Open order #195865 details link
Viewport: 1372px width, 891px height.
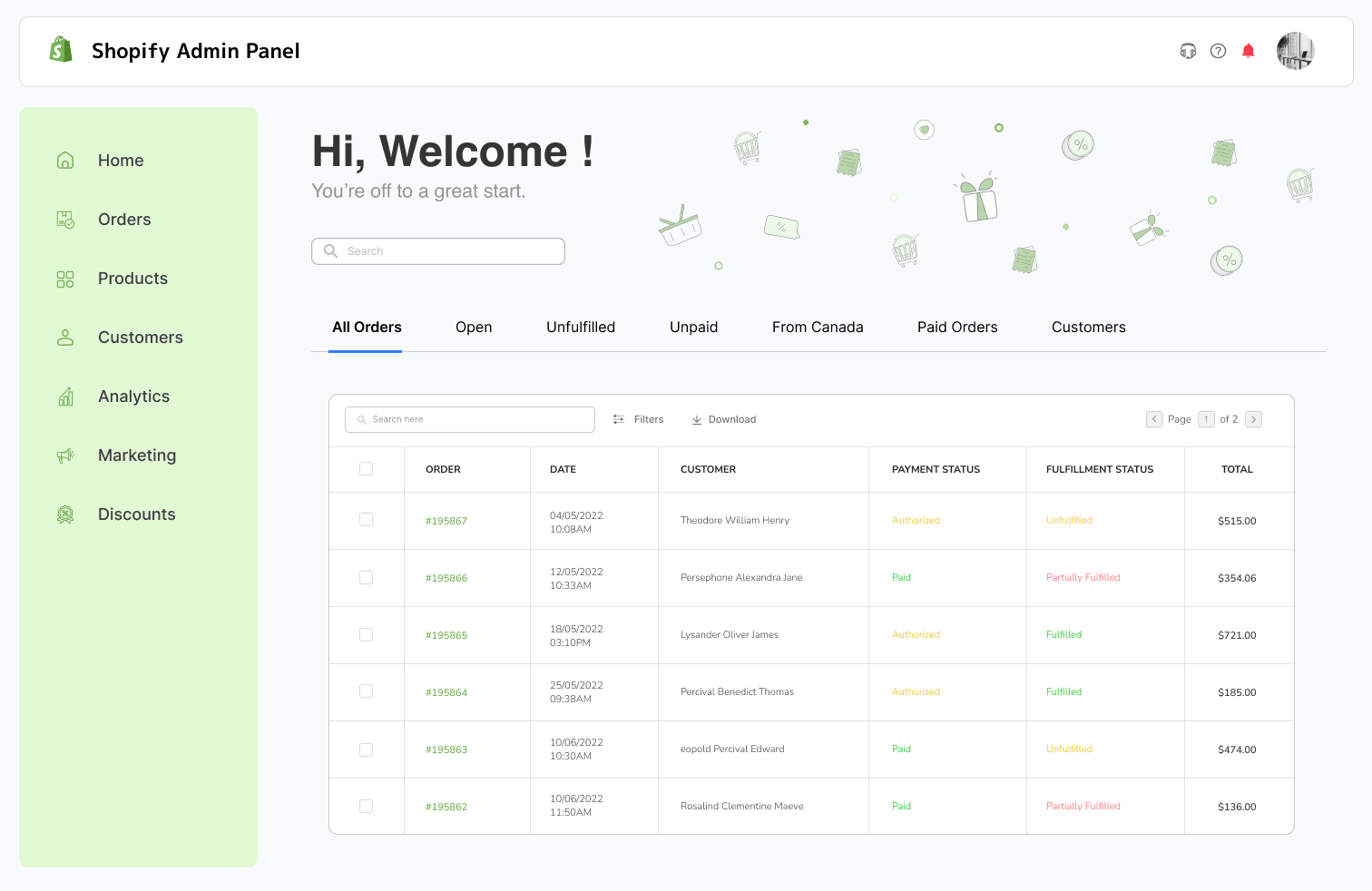[446, 635]
